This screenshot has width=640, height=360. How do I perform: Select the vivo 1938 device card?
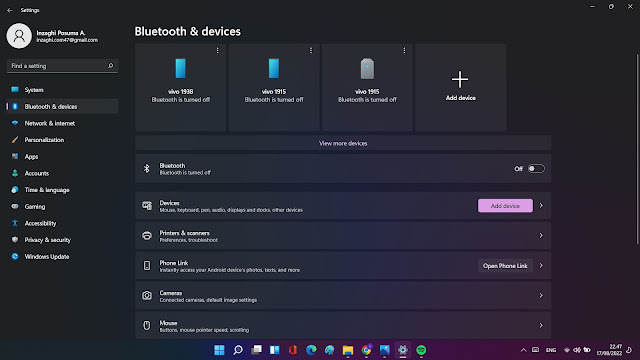tap(181, 87)
